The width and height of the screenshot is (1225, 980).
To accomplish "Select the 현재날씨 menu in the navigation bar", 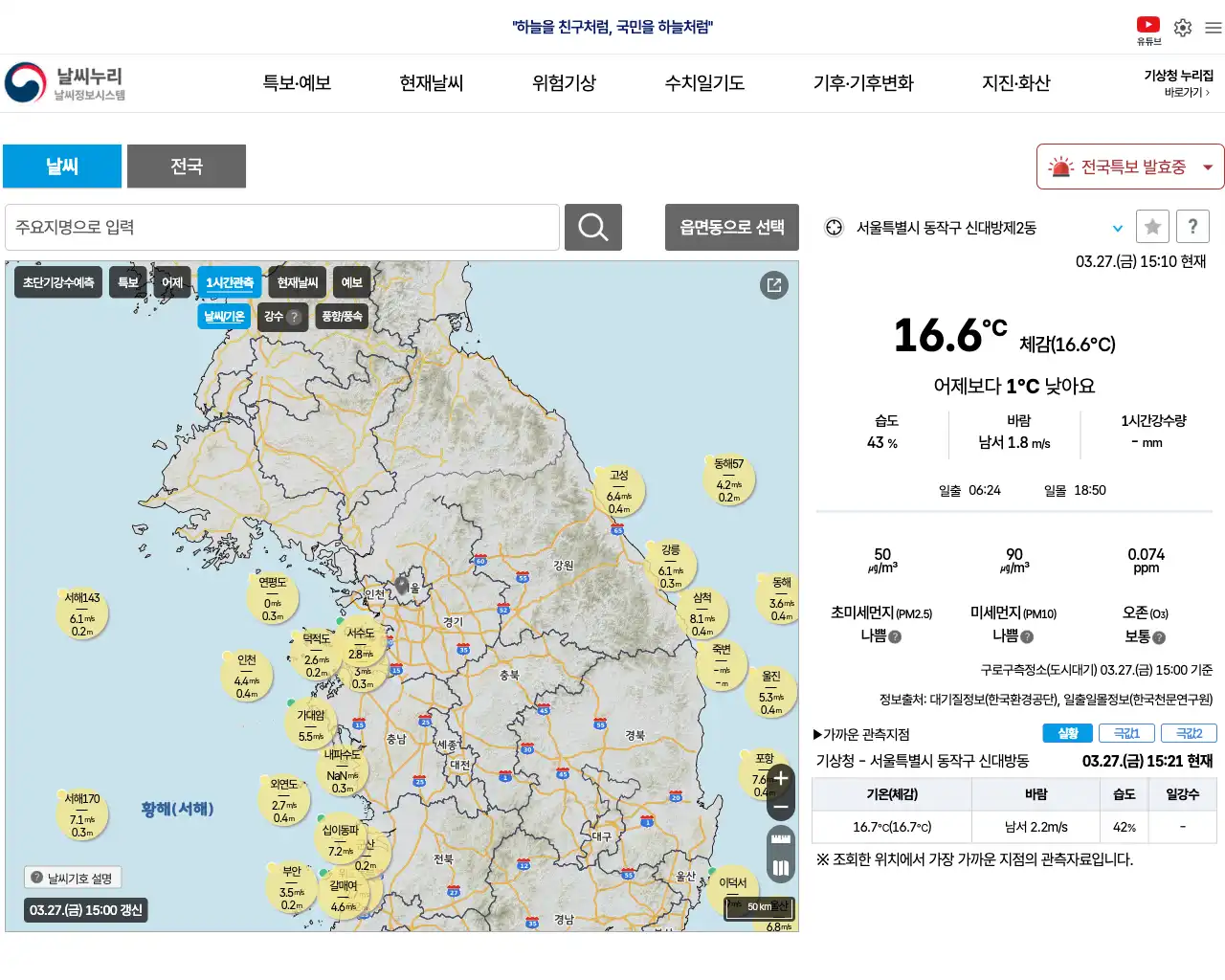I will pos(431,83).
